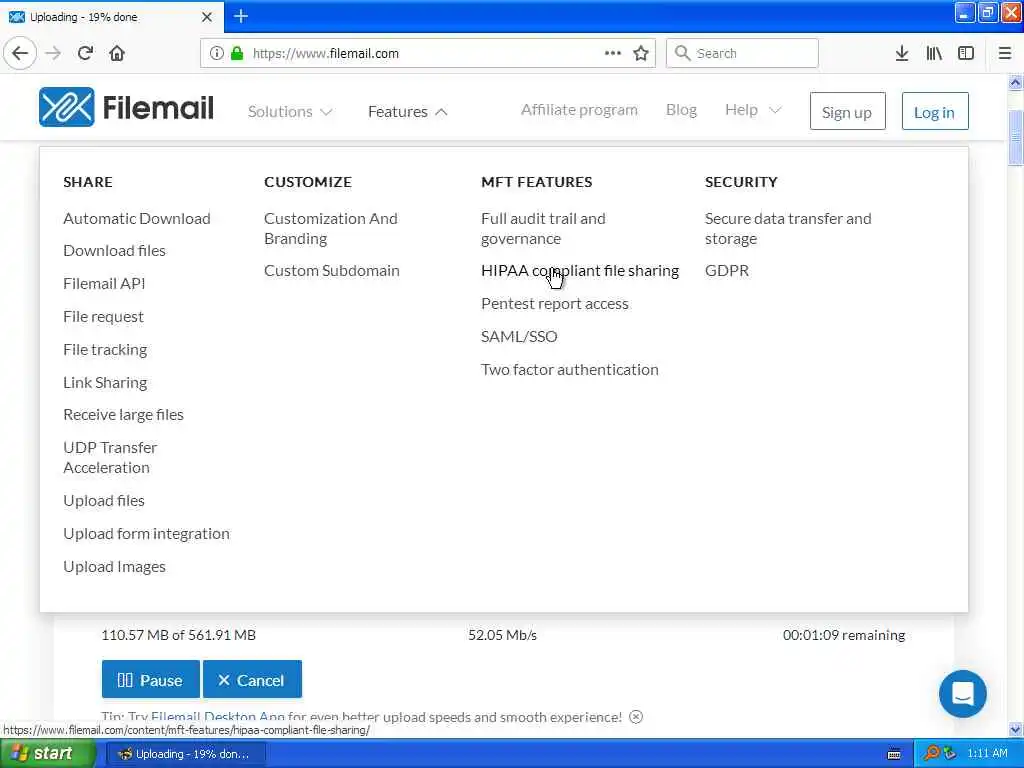Open SAML/SSO link

pos(519,337)
